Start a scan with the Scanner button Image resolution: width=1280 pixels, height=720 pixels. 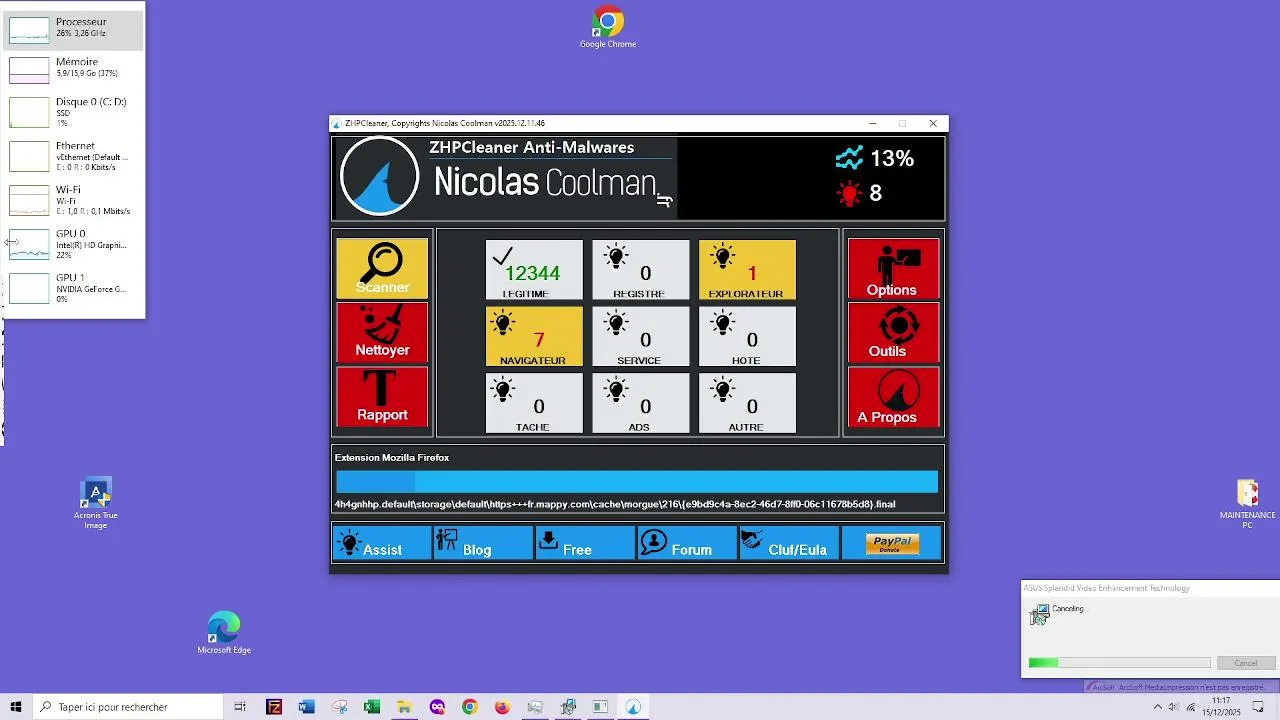pos(382,268)
